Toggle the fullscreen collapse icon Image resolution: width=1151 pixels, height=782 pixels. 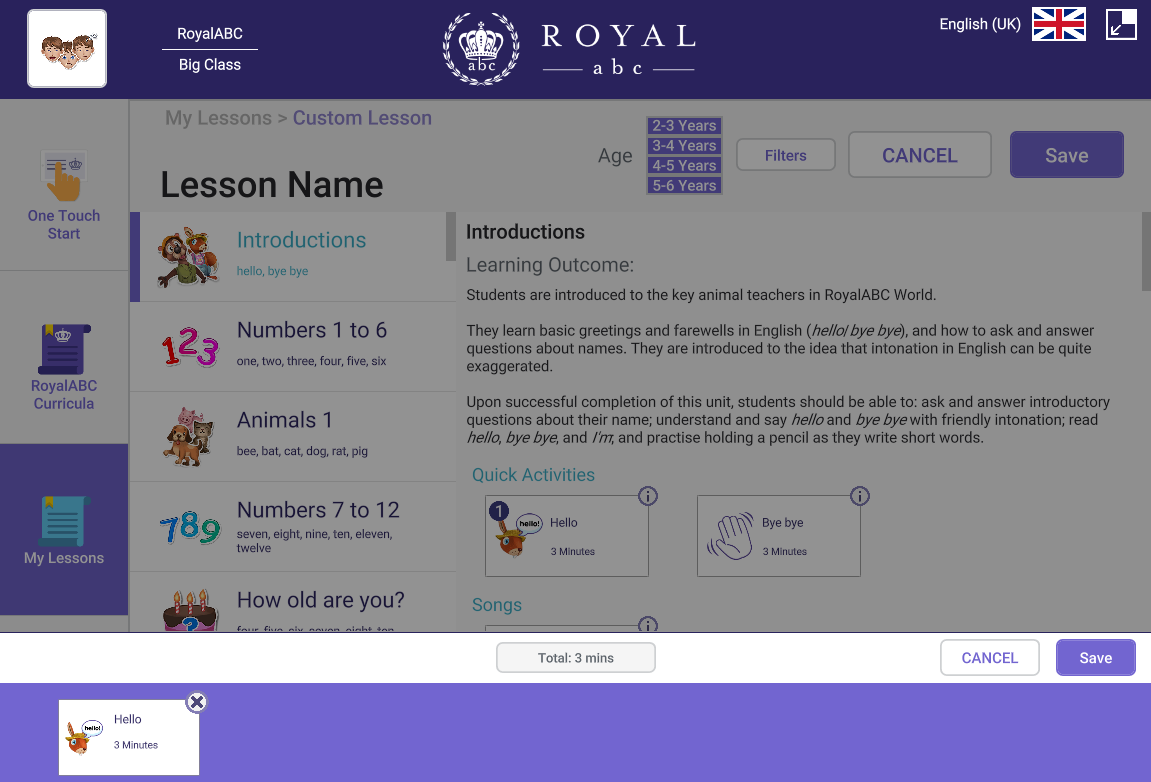pos(1121,24)
